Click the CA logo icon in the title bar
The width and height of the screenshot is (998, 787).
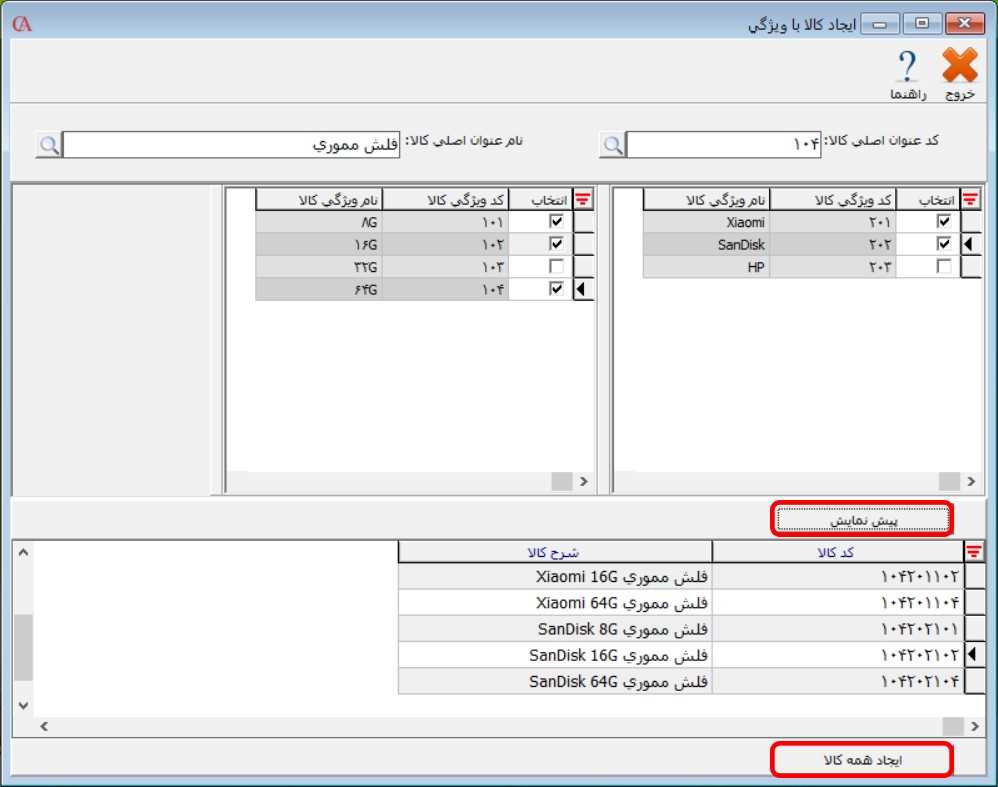tap(22, 24)
